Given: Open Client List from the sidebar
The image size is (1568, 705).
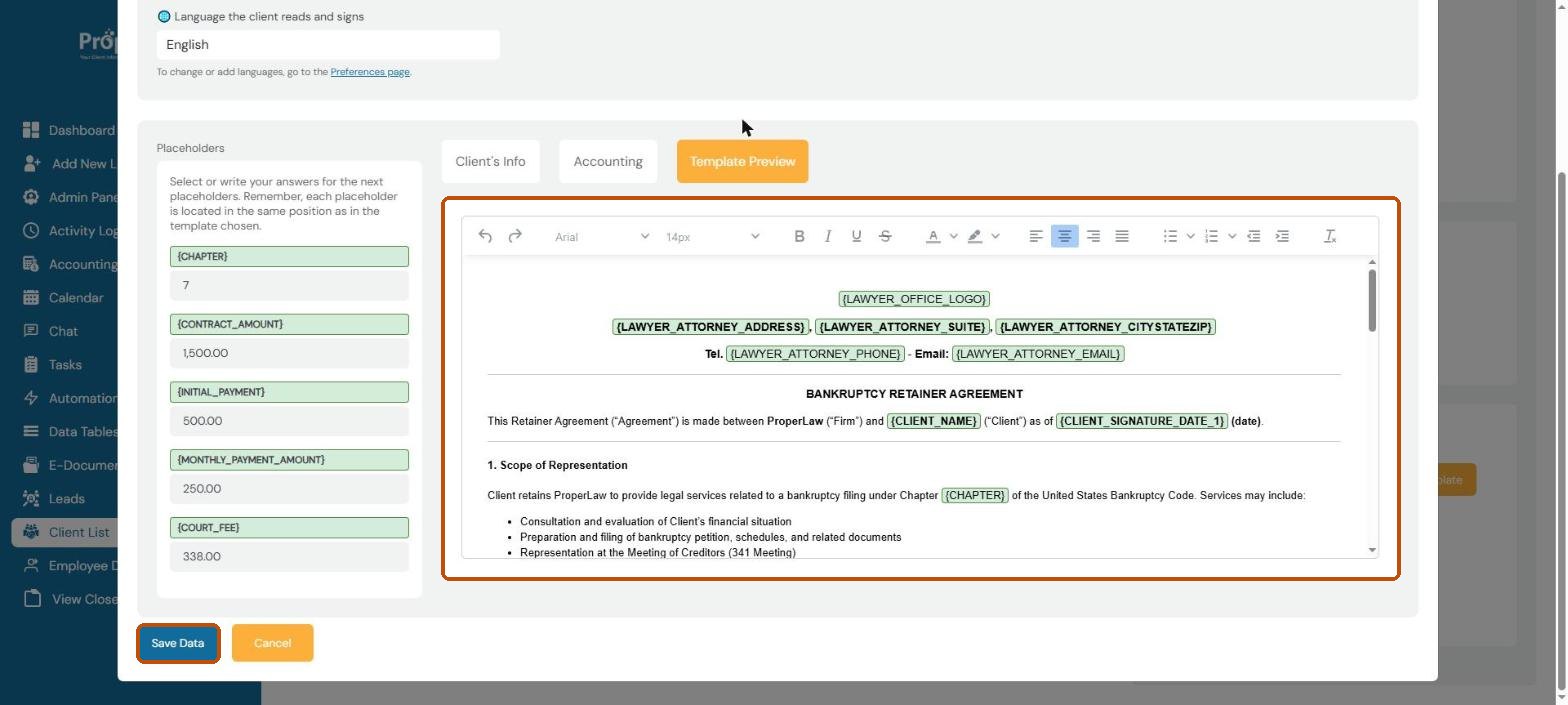Looking at the screenshot, I should coord(64,532).
